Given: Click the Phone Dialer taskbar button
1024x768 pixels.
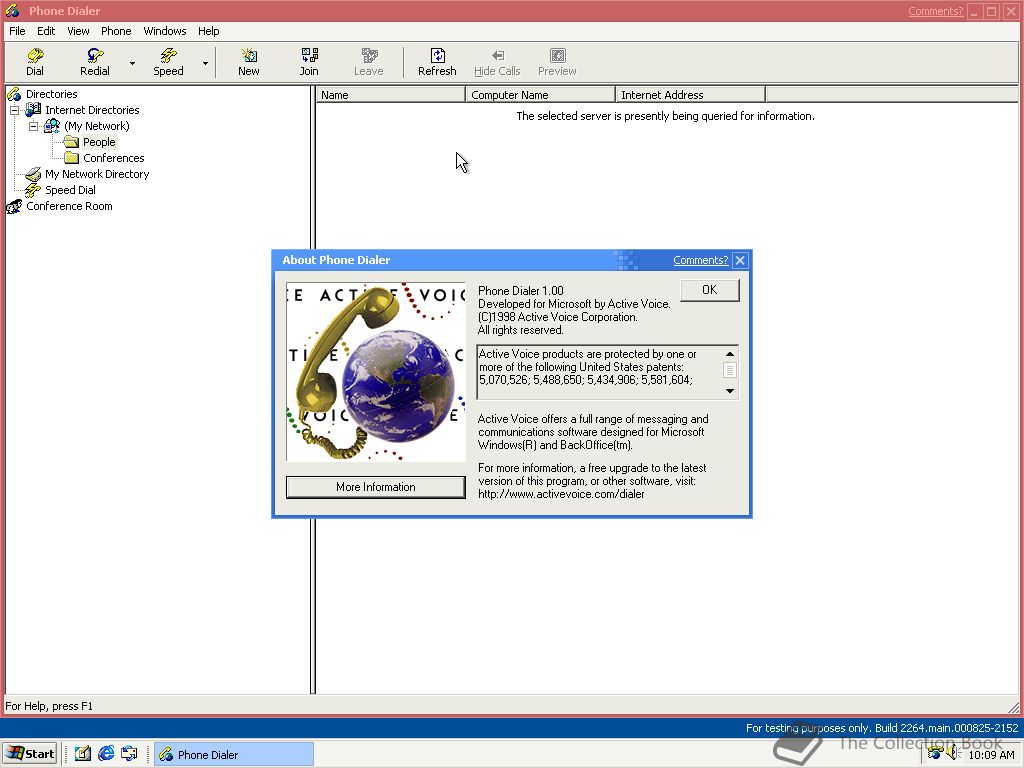Looking at the screenshot, I should [234, 754].
